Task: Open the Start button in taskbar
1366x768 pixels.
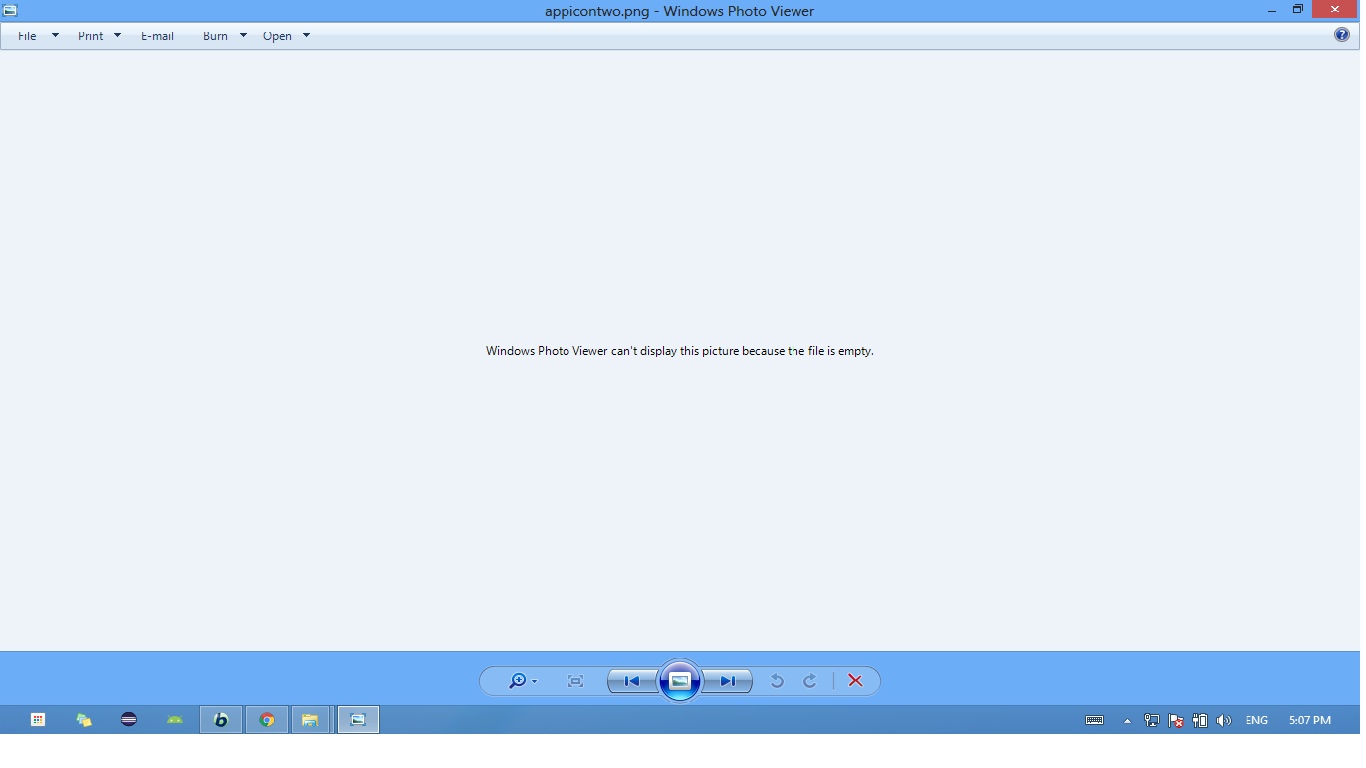Action: pyautogui.click(x=38, y=719)
